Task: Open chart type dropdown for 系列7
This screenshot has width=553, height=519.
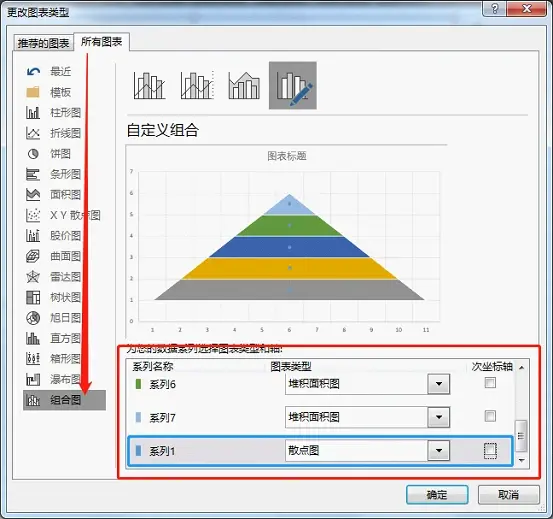Action: tap(439, 417)
